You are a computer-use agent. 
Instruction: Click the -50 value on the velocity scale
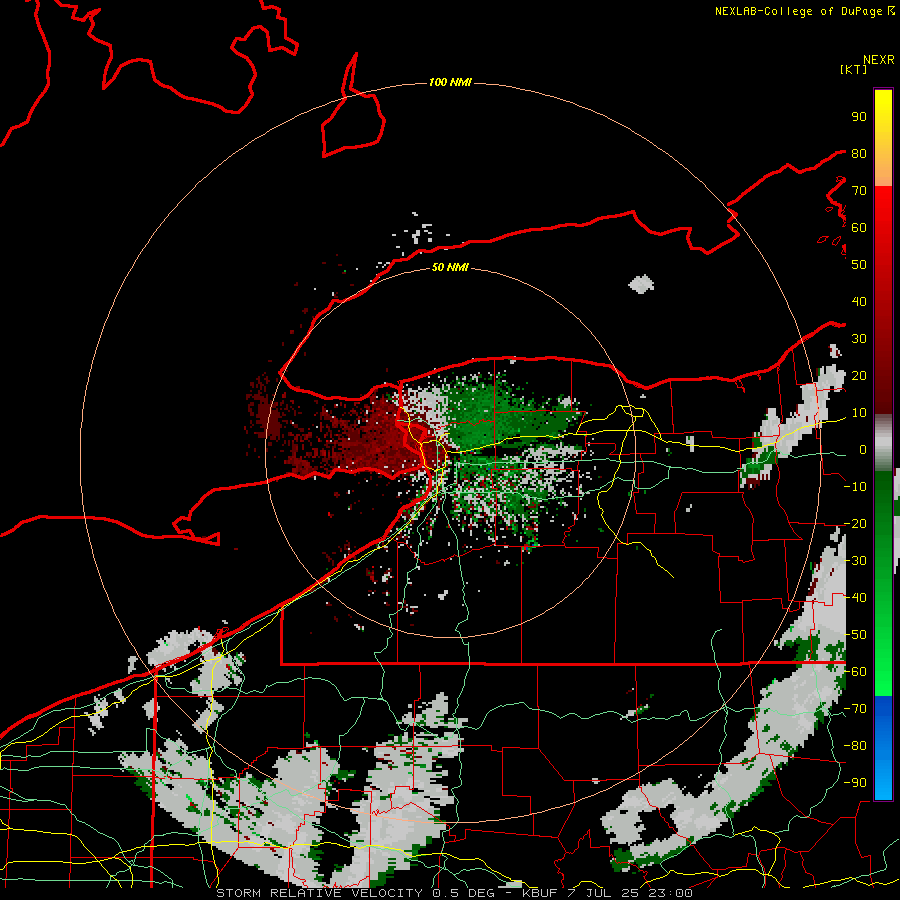[855, 635]
